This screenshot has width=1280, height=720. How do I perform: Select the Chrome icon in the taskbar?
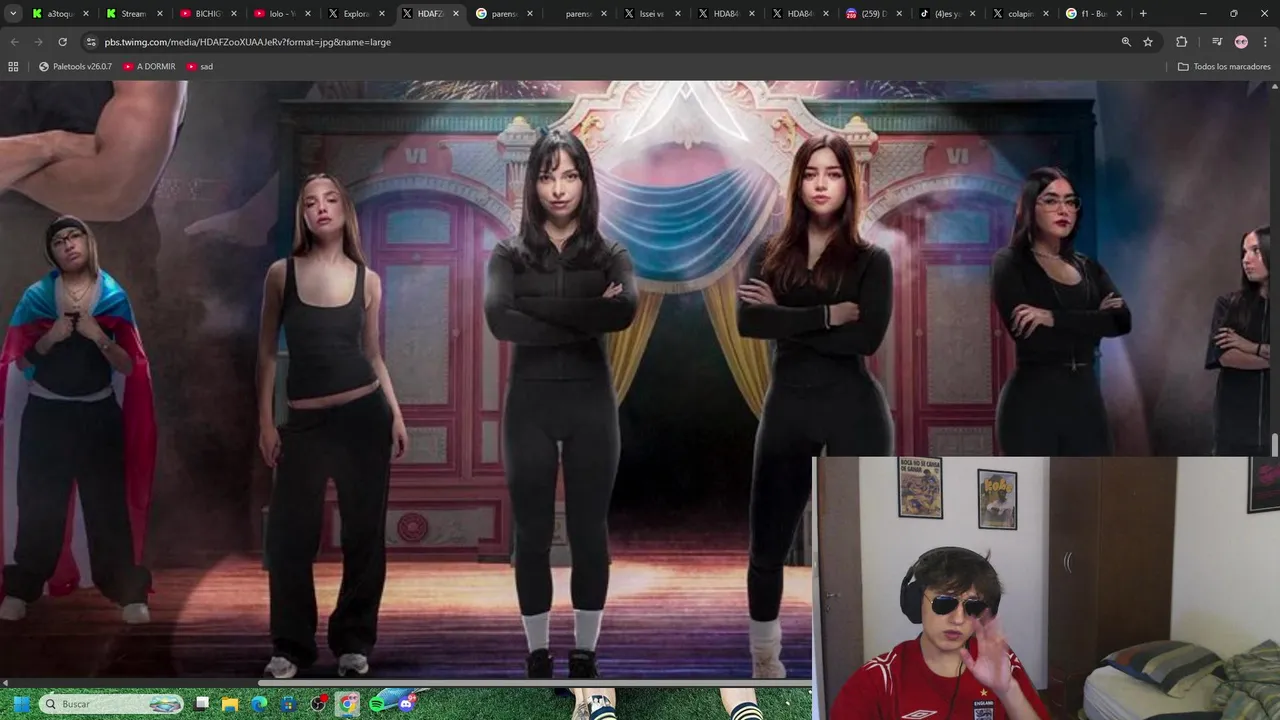coord(347,704)
